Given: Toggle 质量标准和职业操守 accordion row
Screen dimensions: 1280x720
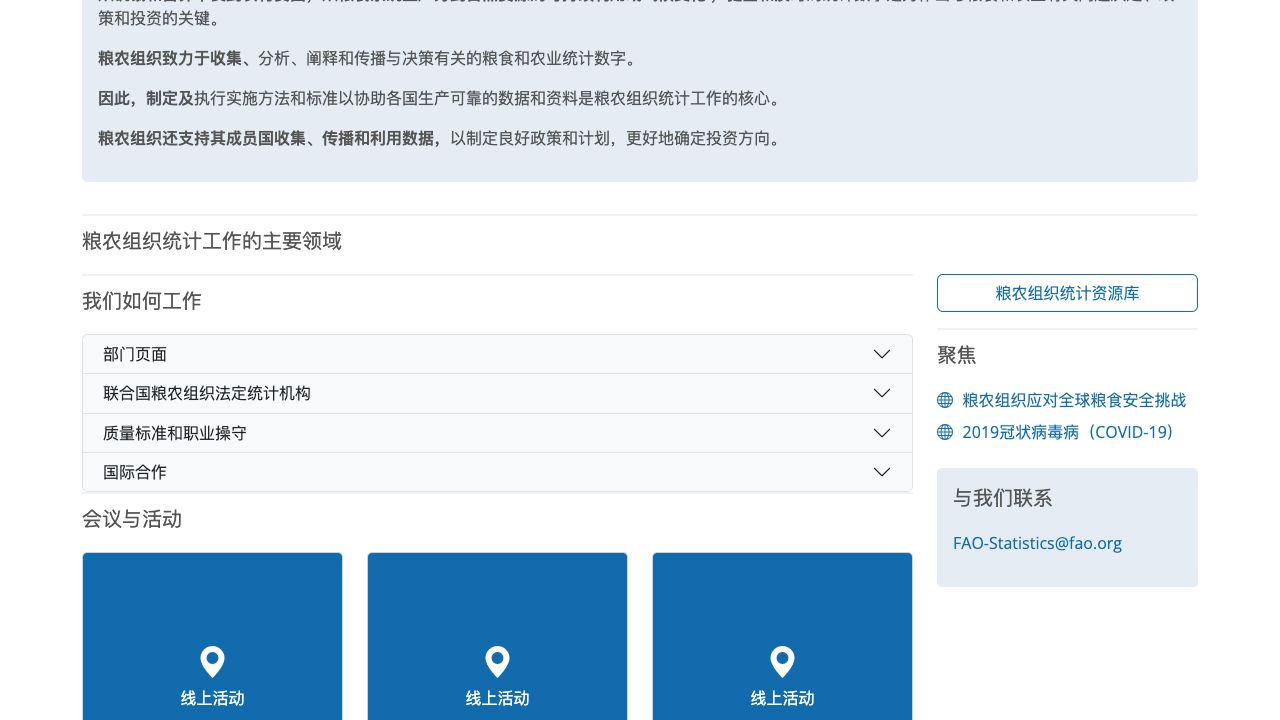Looking at the screenshot, I should pyautogui.click(x=175, y=433).
